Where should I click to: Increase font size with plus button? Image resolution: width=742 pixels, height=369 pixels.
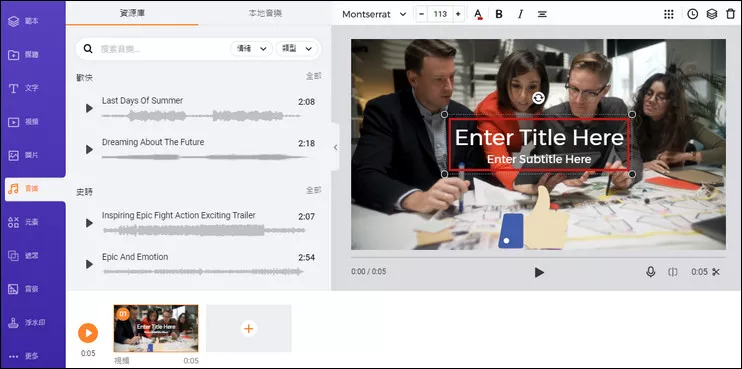458,14
